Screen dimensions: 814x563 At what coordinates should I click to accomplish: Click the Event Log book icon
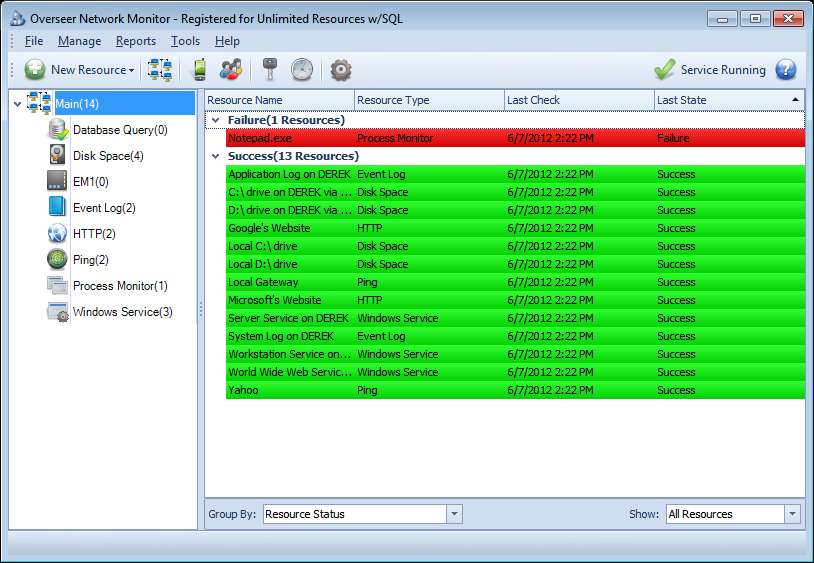point(57,207)
